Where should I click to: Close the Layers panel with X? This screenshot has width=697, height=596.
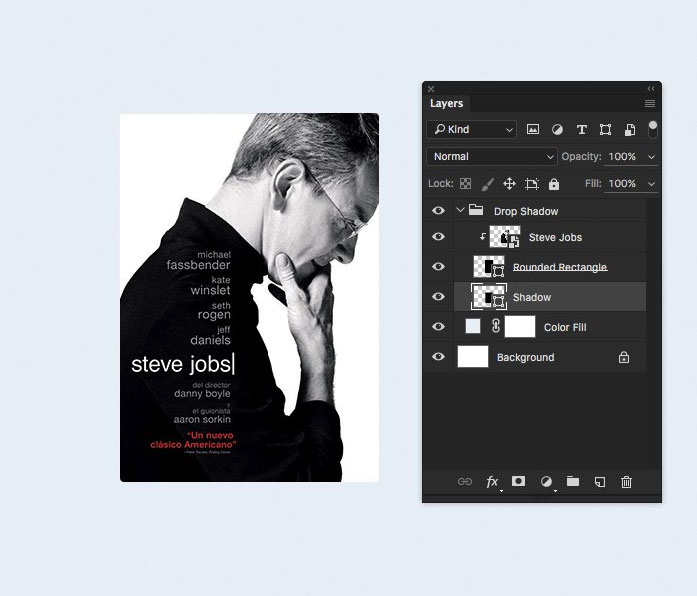(x=431, y=88)
